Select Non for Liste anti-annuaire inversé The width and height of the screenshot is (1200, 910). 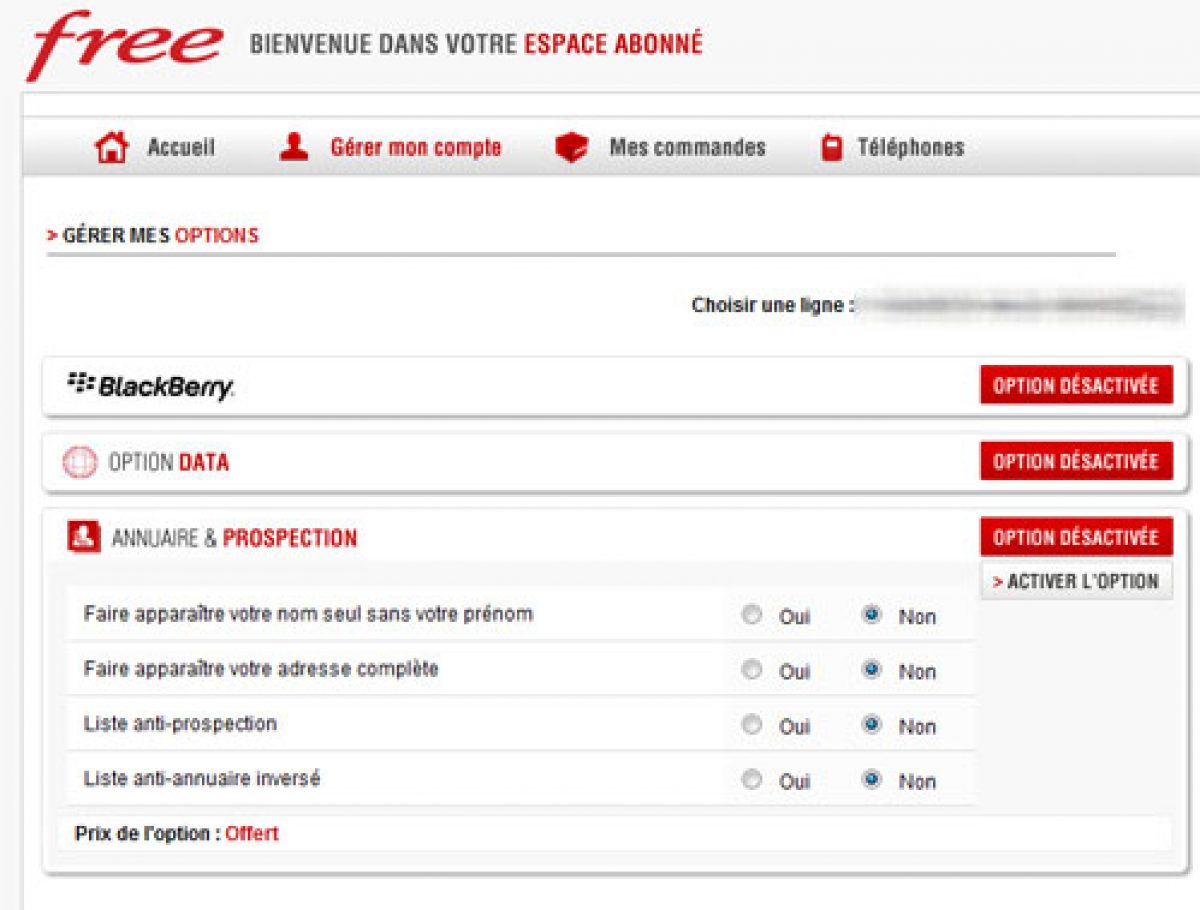pos(872,780)
